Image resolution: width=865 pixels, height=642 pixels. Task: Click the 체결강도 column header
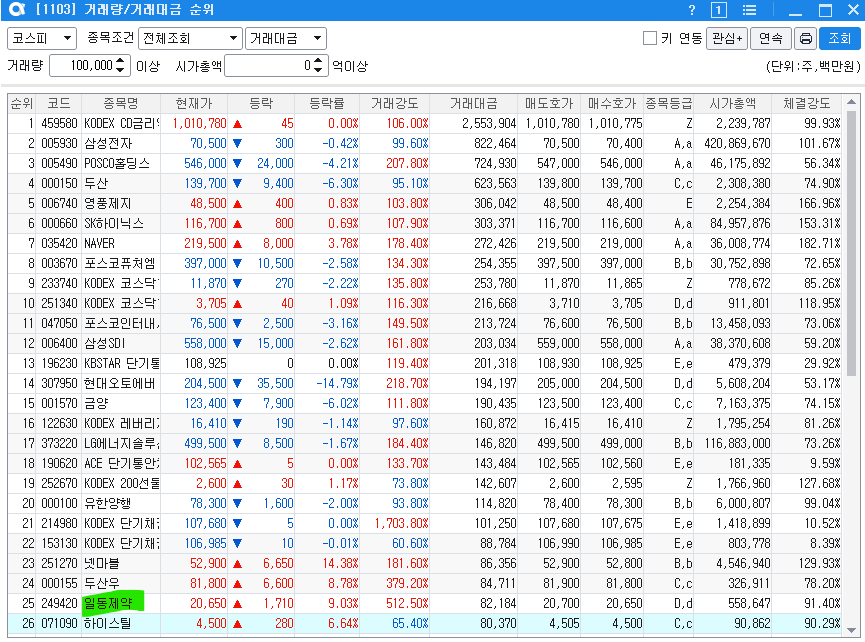point(807,103)
